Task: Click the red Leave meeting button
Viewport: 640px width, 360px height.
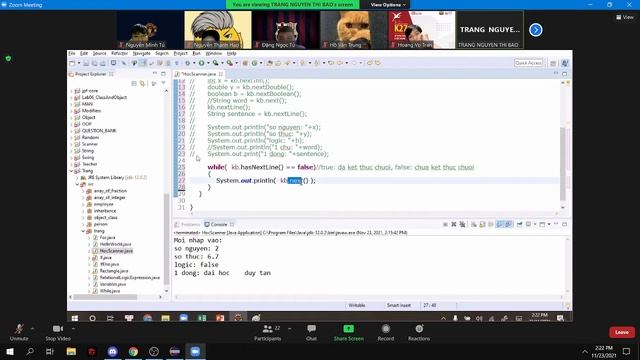Action: coord(622,332)
